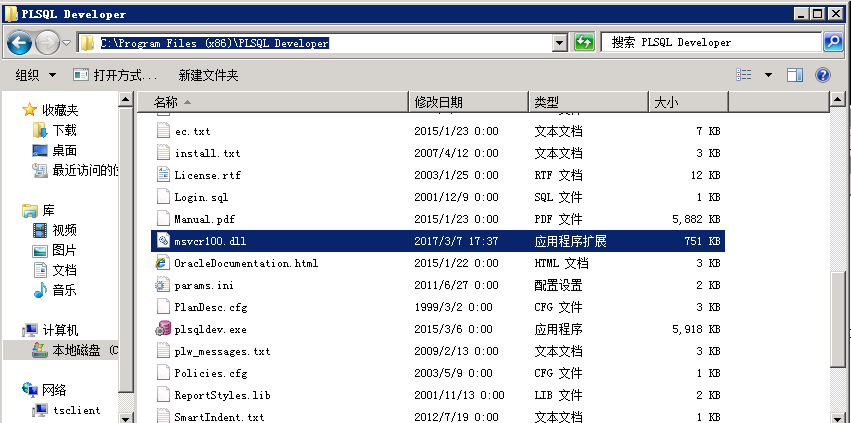Open 桌面 in the navigation pane
This screenshot has width=851, height=423.
pyautogui.click(x=64, y=150)
